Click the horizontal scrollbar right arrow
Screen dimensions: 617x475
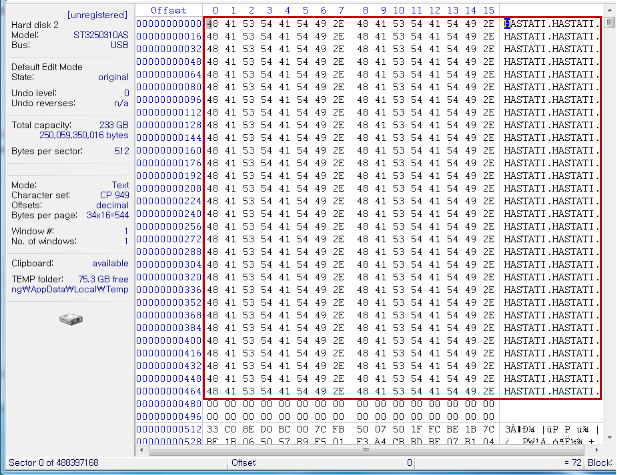pos(597,449)
